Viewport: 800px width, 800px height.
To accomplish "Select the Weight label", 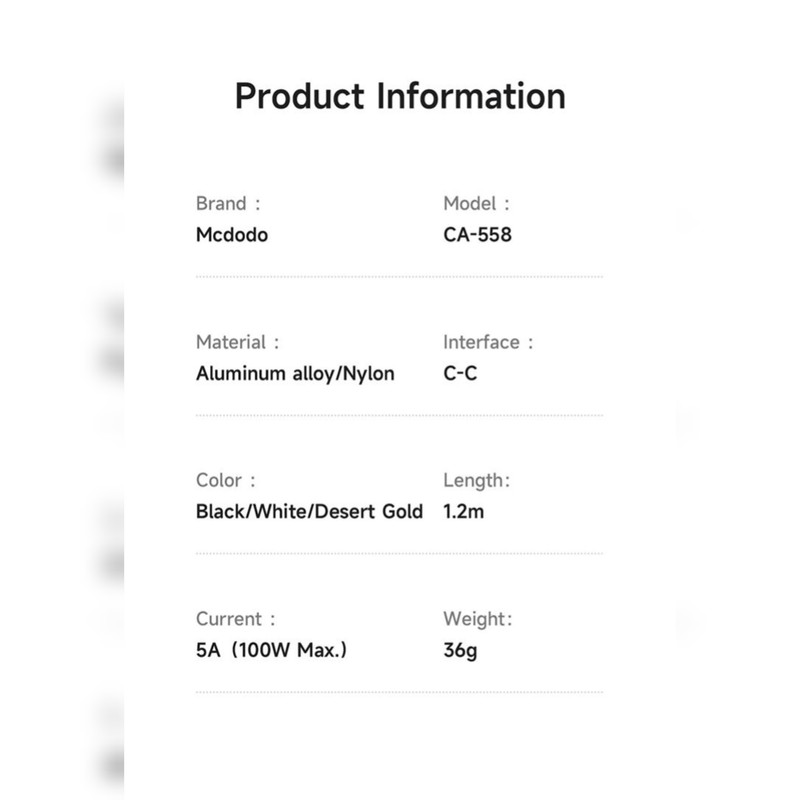I will point(478,619).
